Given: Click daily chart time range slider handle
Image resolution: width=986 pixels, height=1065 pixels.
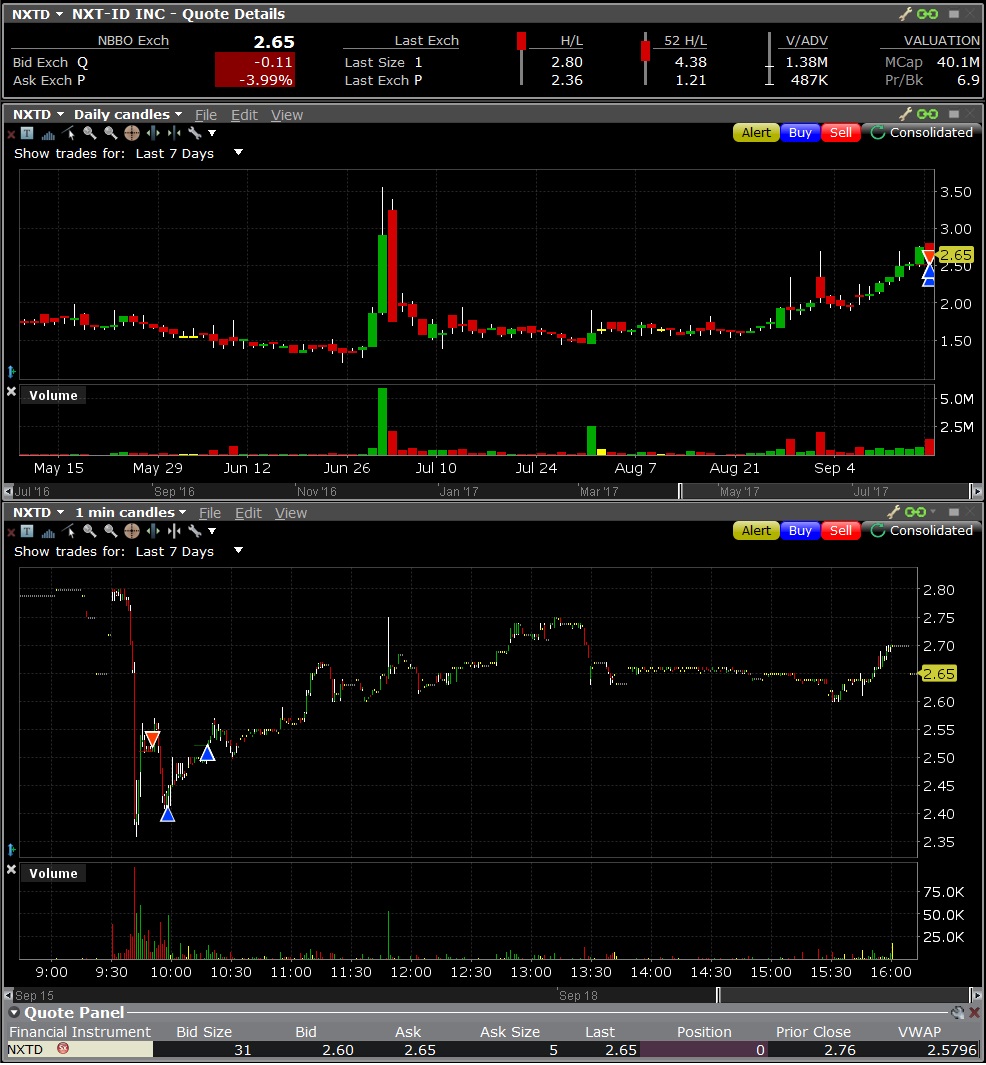Looking at the screenshot, I should coord(680,491).
